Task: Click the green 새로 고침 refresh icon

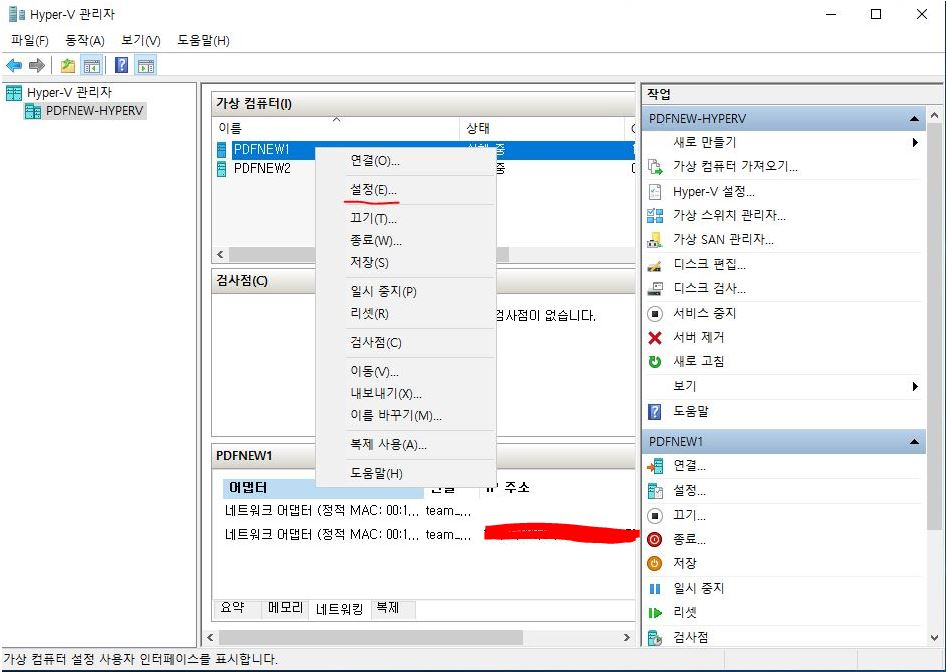Action: click(655, 362)
